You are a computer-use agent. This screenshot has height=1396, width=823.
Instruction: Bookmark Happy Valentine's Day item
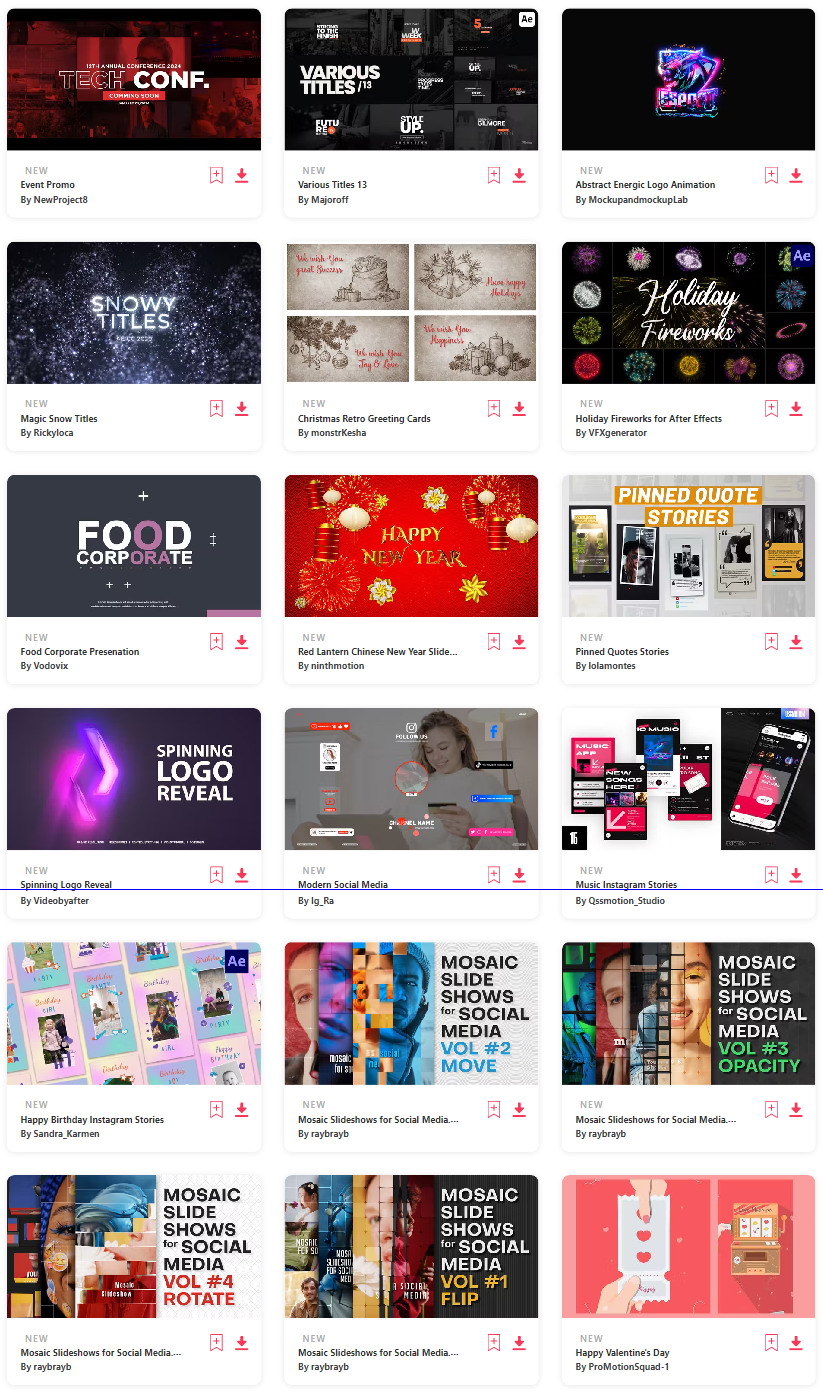(771, 1343)
